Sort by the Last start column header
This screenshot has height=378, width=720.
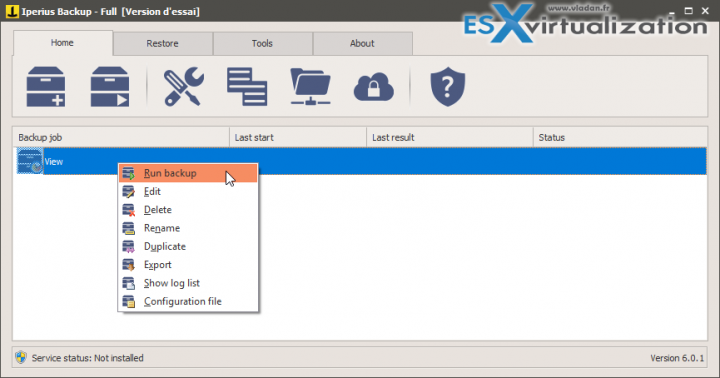click(x=298, y=137)
